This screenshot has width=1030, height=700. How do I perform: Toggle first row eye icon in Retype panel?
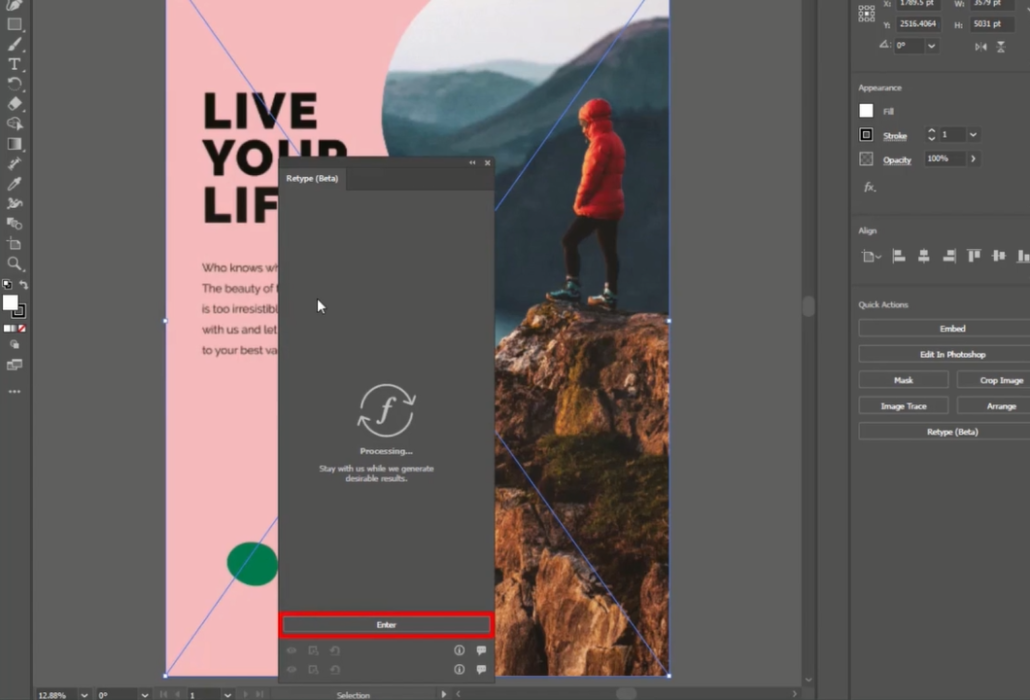tap(292, 651)
